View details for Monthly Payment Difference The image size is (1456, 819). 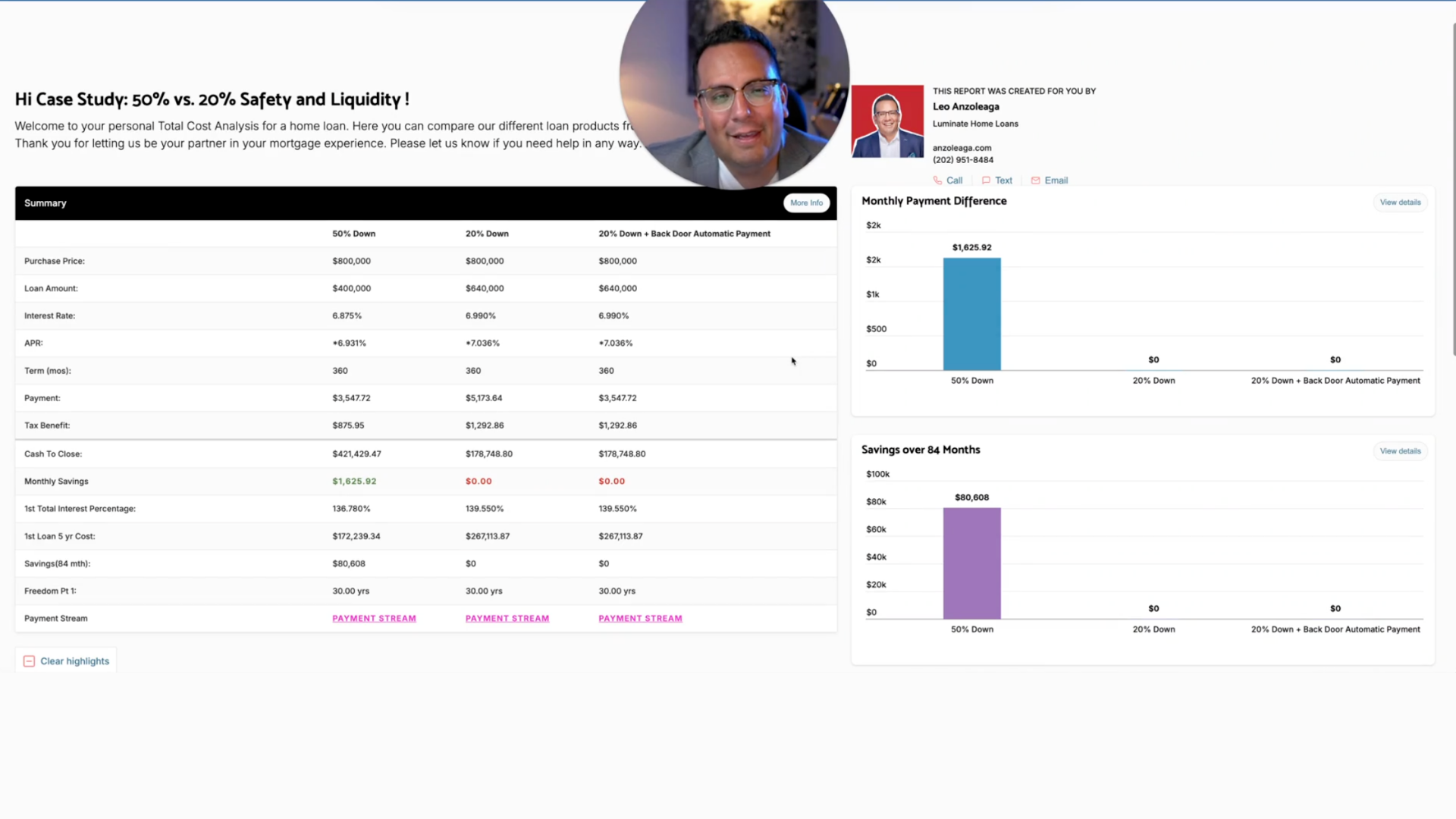click(1400, 202)
